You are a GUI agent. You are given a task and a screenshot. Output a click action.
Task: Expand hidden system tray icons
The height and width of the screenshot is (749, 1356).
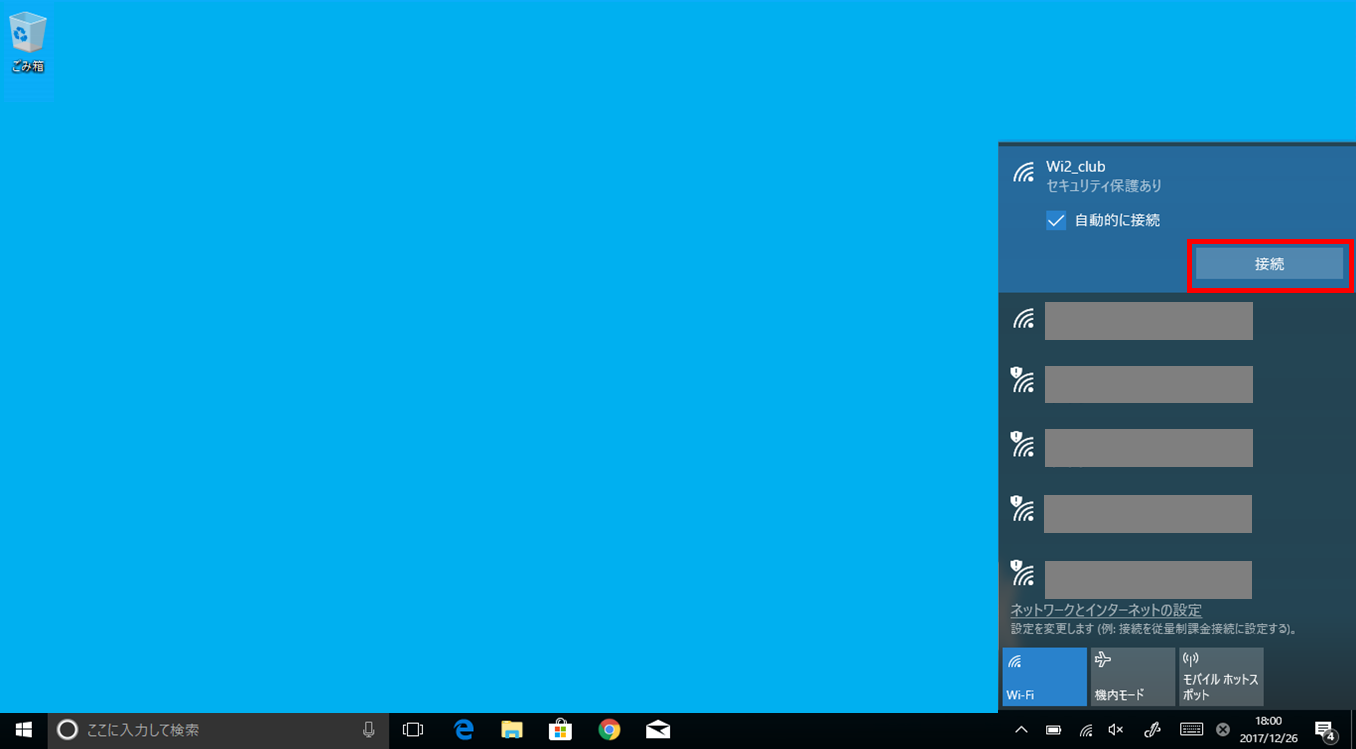[x=1021, y=730]
